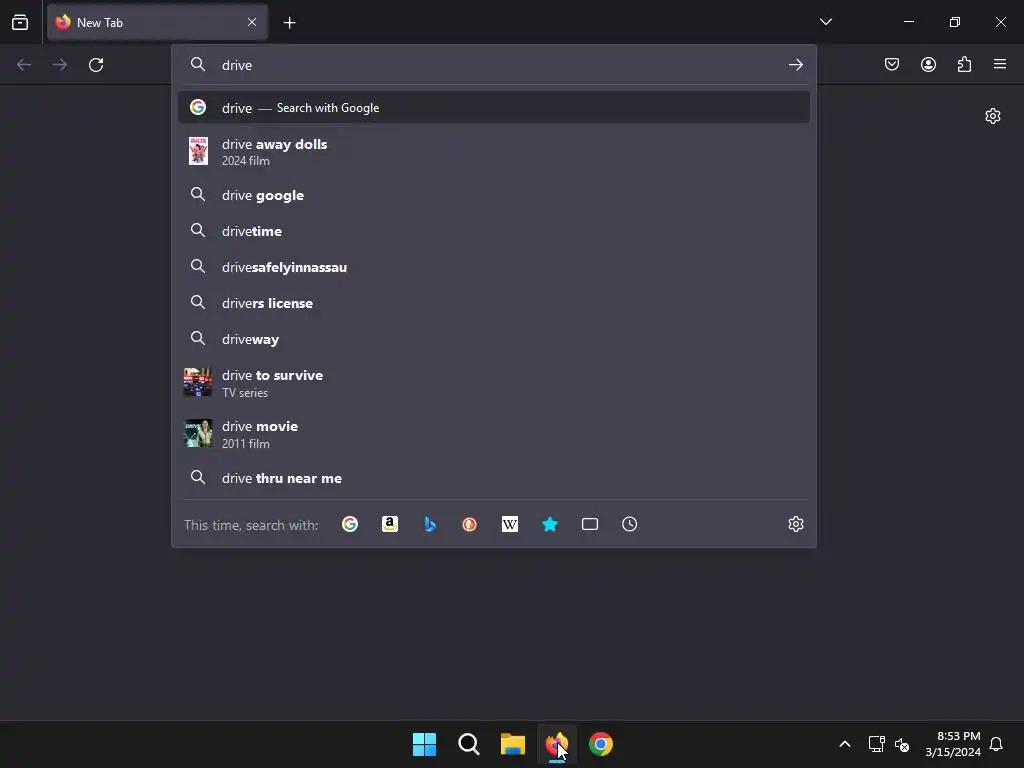
Task: Show hidden system tray icons
Action: click(x=844, y=744)
